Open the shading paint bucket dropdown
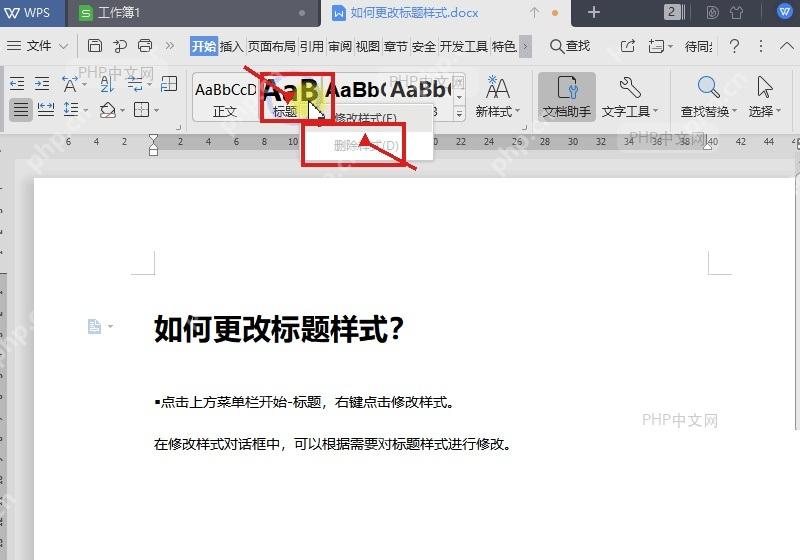This screenshot has height=560, width=800. point(111,109)
